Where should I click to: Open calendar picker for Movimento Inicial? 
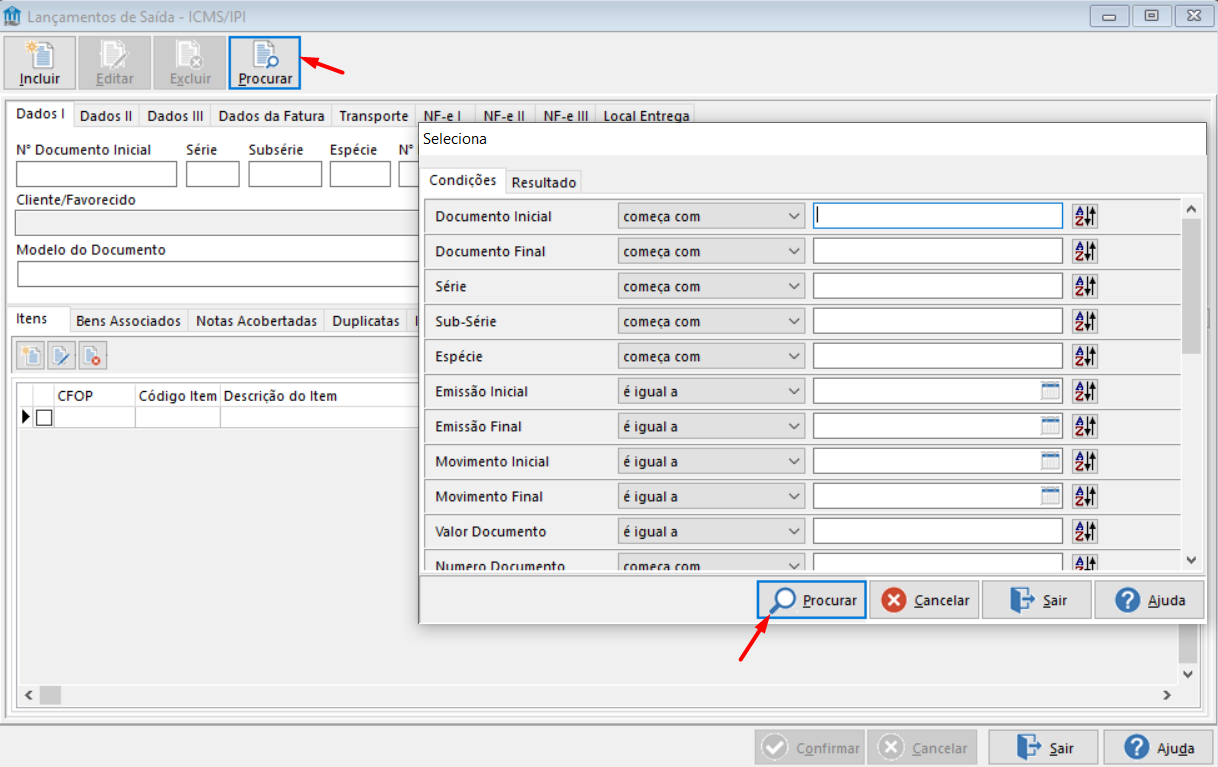click(1050, 461)
